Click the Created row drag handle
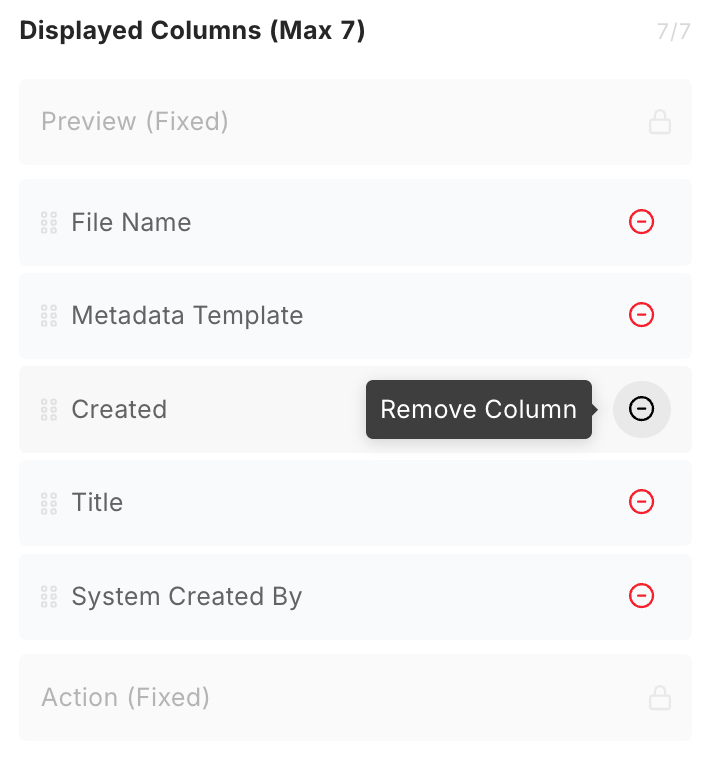The width and height of the screenshot is (726, 770). [x=48, y=409]
